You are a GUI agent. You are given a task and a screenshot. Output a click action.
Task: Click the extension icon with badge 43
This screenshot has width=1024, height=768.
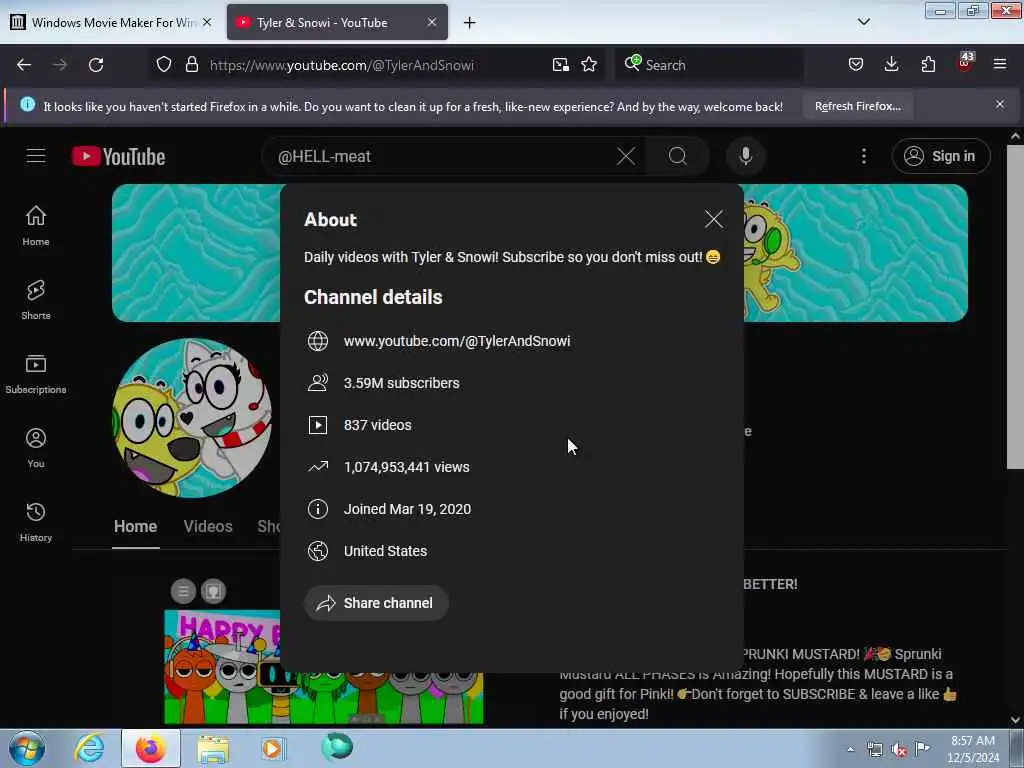(965, 63)
